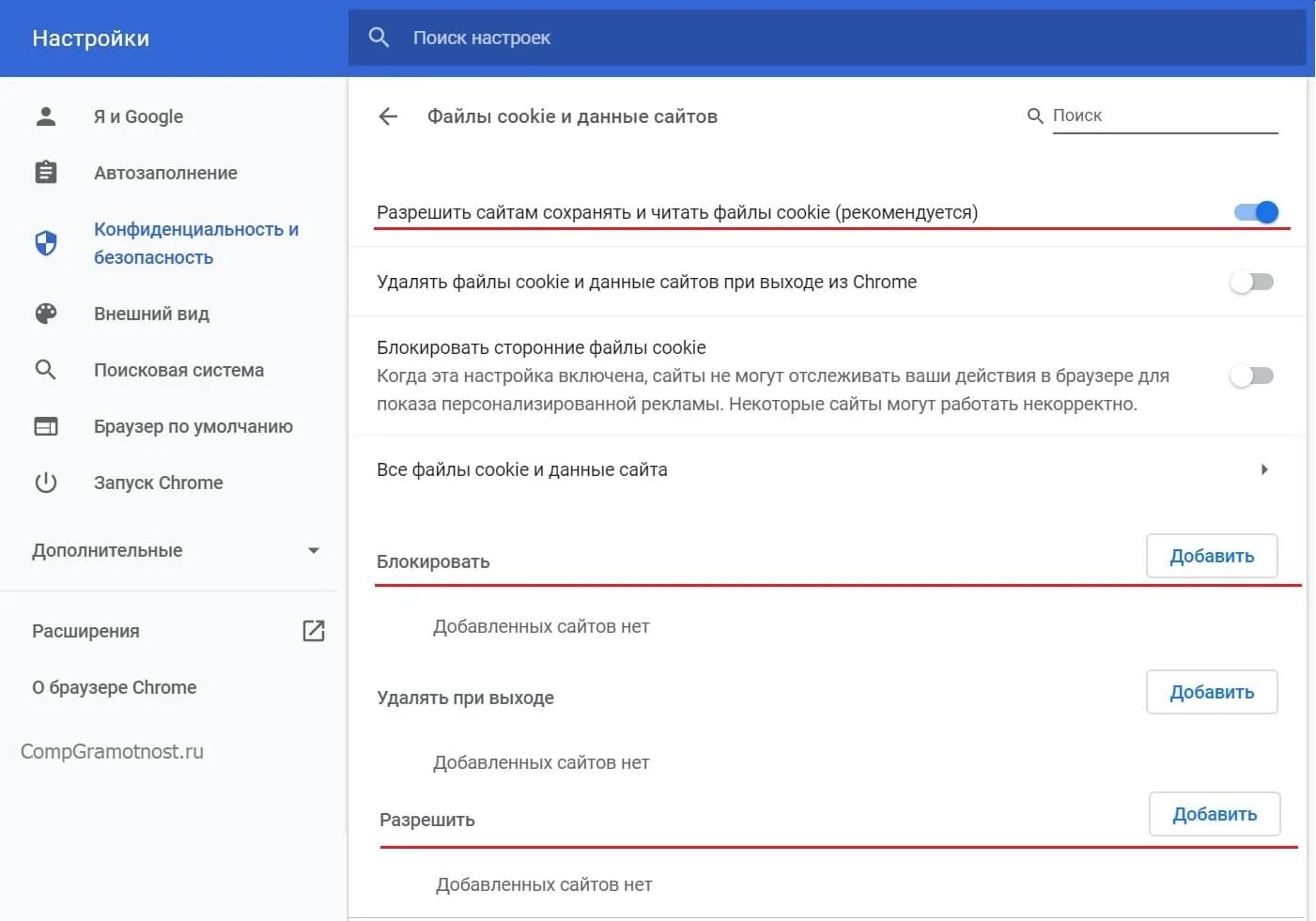
Task: Click the magnifier icon for Поисковая система
Action: 45,370
